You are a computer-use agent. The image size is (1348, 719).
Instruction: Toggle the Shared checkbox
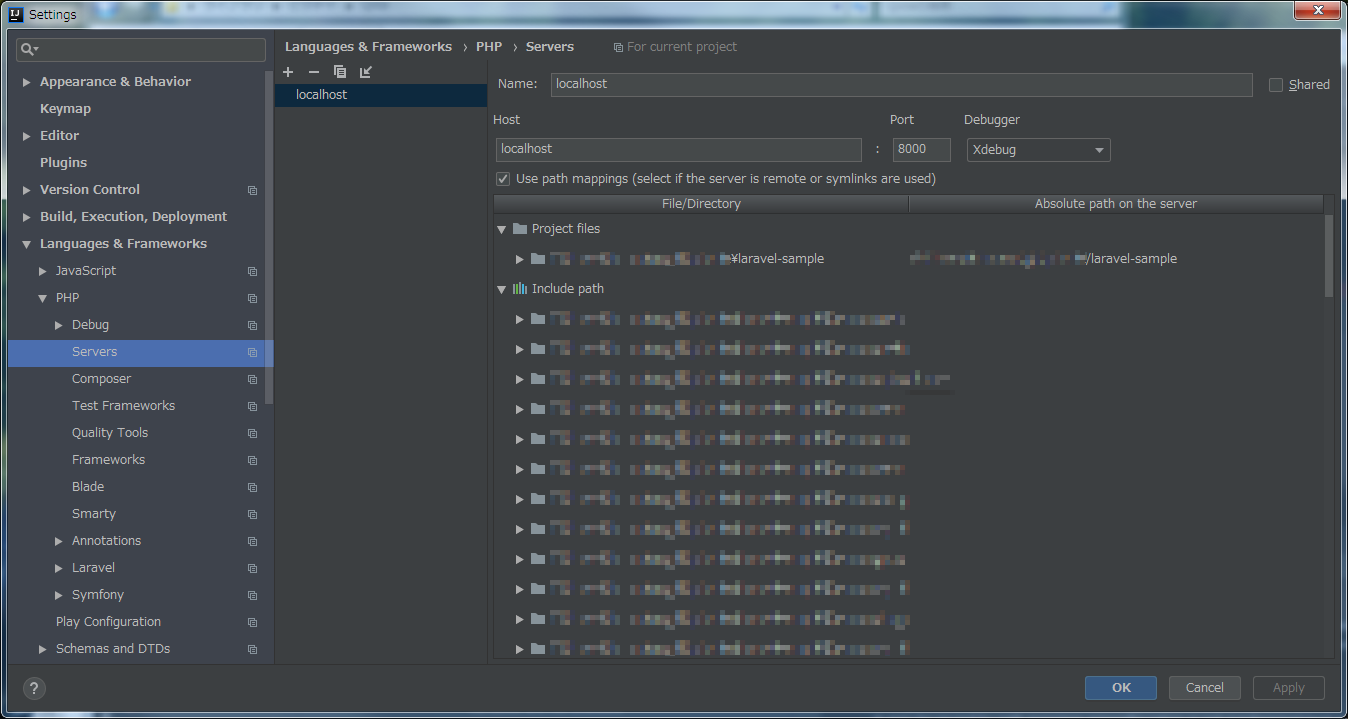(x=1276, y=85)
